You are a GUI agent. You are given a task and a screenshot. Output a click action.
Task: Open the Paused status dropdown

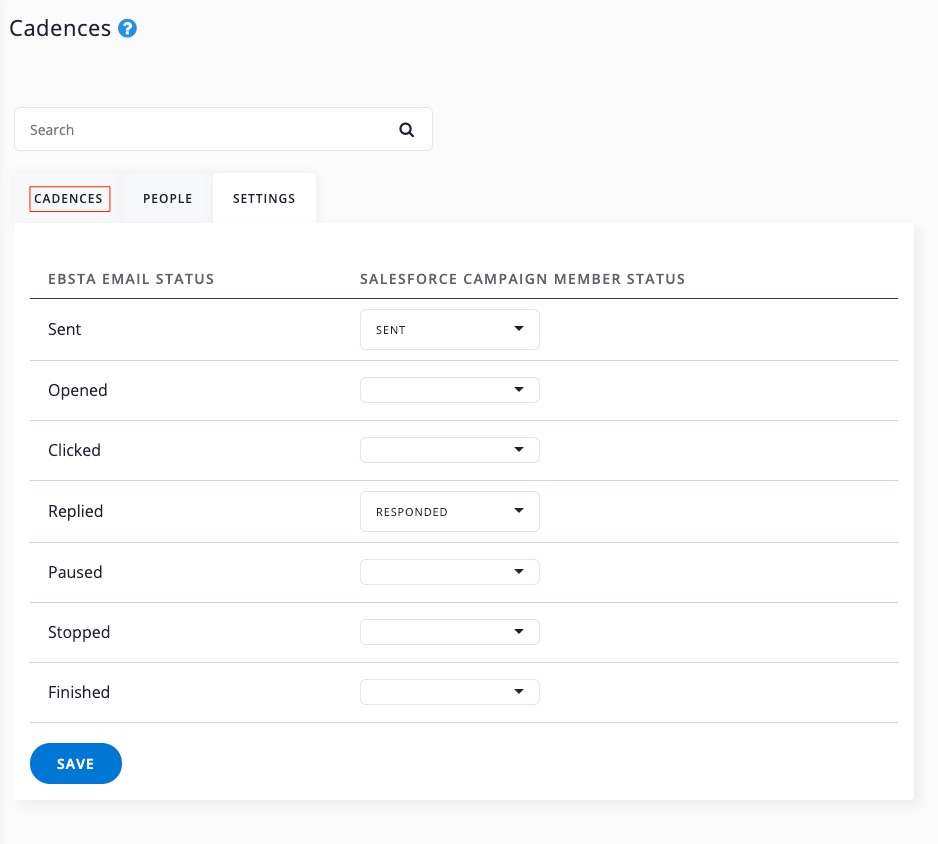click(x=449, y=572)
